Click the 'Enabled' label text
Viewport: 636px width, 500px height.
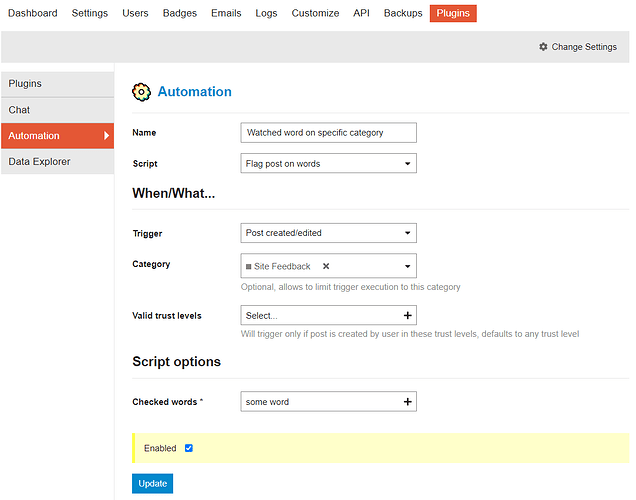(x=160, y=448)
